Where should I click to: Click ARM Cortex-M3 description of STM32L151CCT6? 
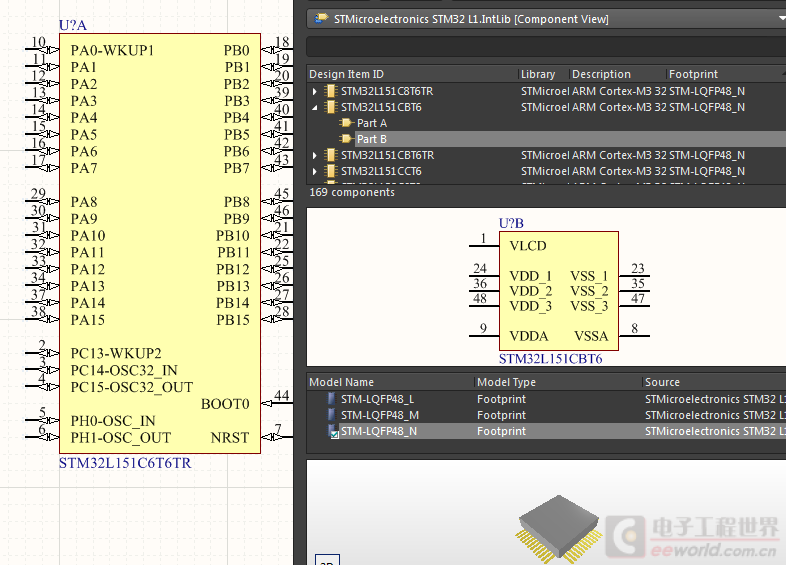619,171
